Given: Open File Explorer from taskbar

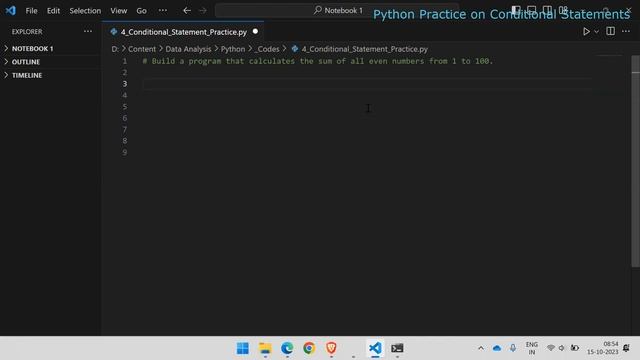Looking at the screenshot, I should pos(265,348).
